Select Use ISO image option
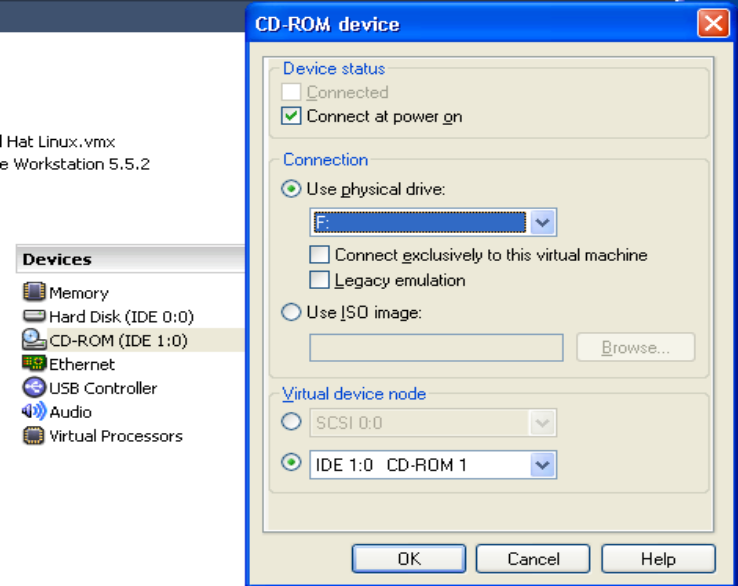 [x=292, y=312]
